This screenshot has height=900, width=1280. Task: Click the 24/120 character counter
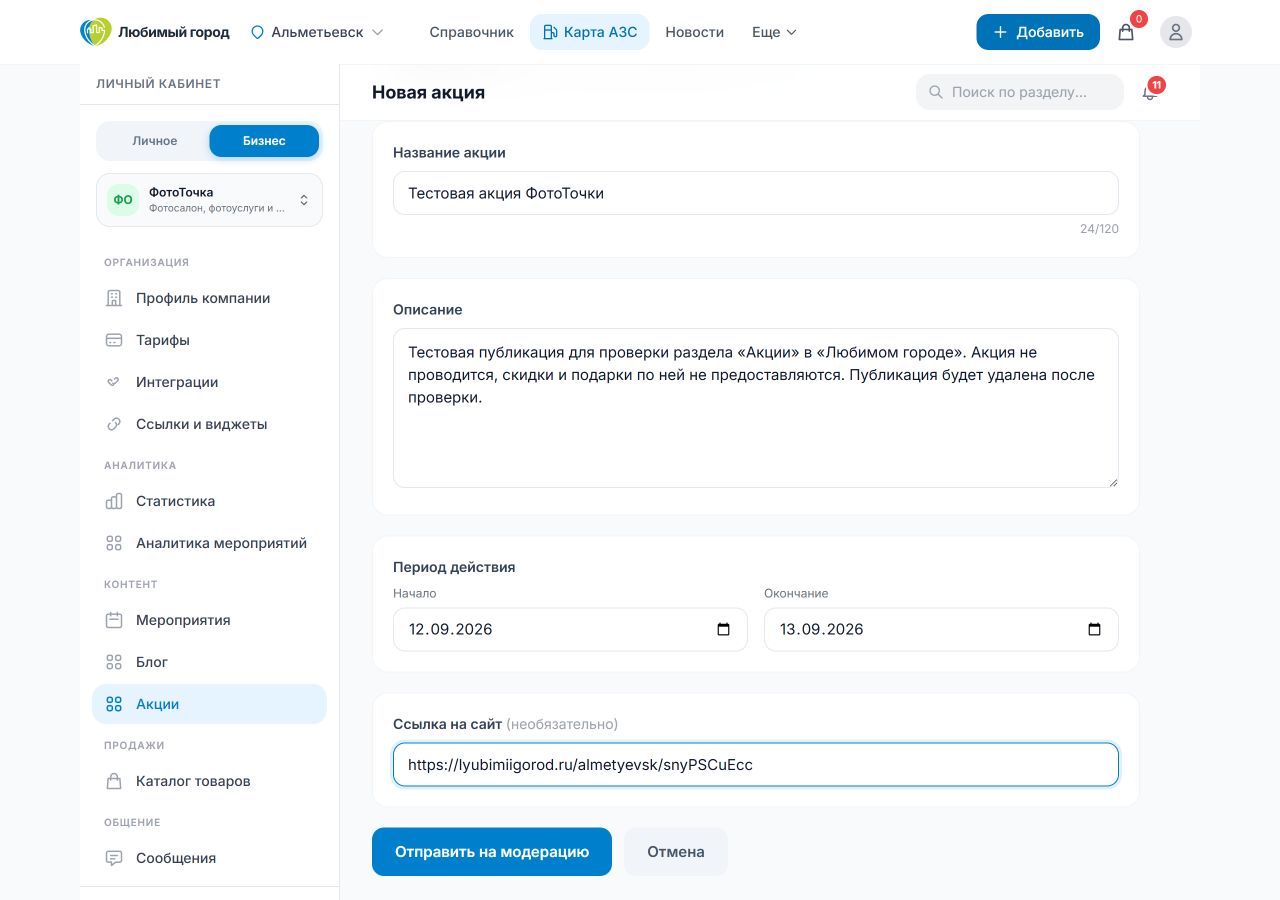[1099, 229]
